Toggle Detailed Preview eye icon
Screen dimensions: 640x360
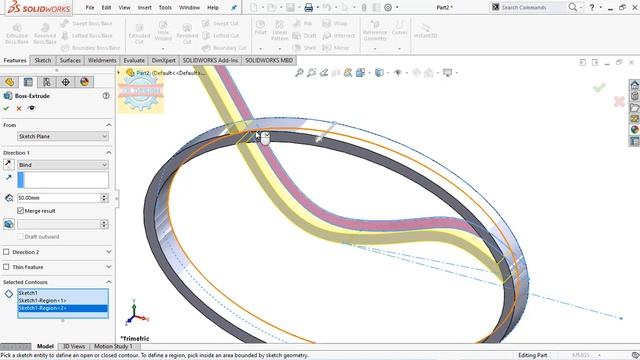31,108
